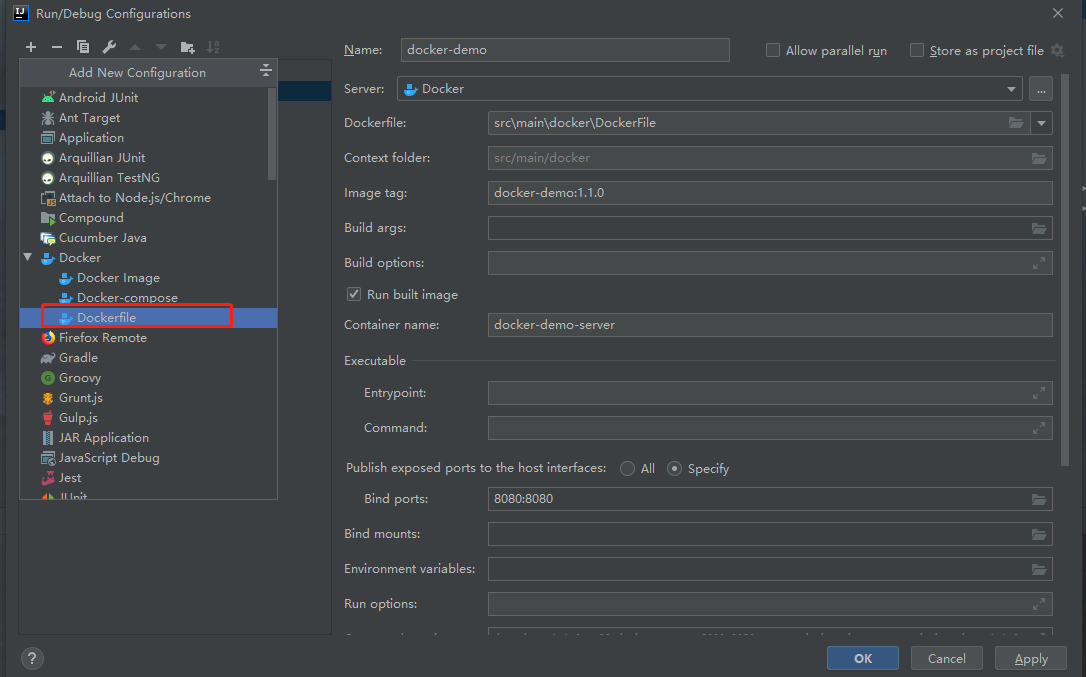Click the configuration list scrollbar
The image size is (1086, 677).
[272, 133]
